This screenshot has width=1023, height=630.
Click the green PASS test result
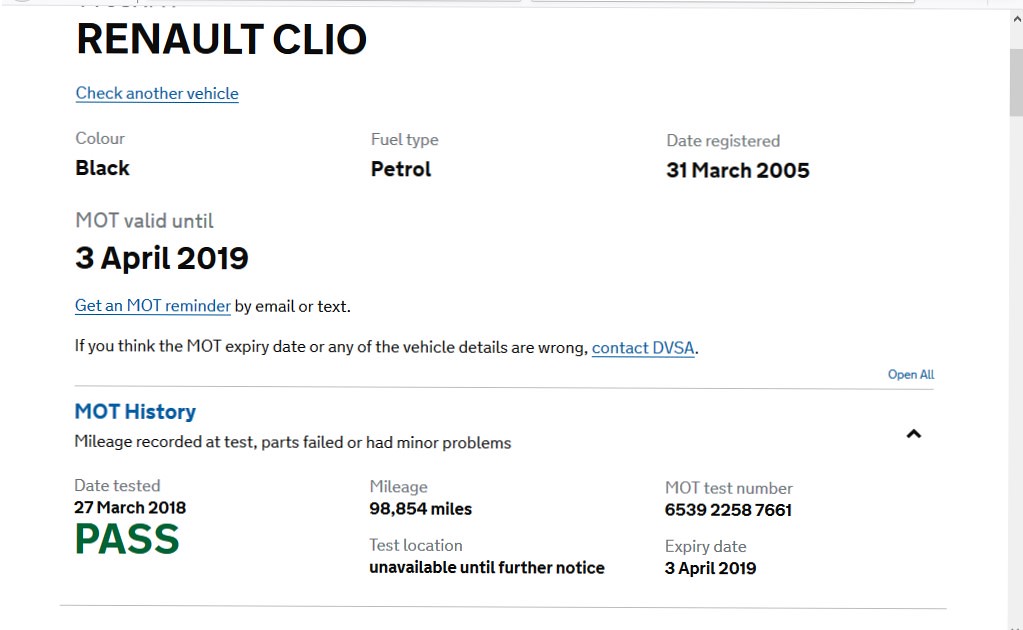pyautogui.click(x=127, y=540)
